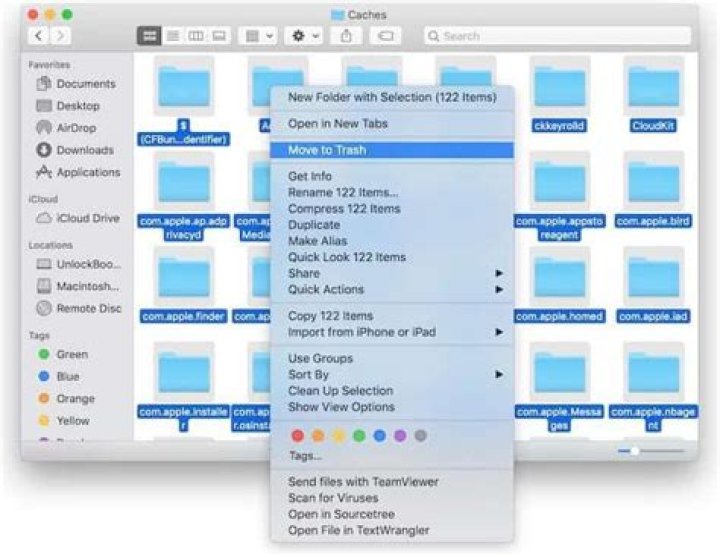Switch to list view in toolbar

173,36
